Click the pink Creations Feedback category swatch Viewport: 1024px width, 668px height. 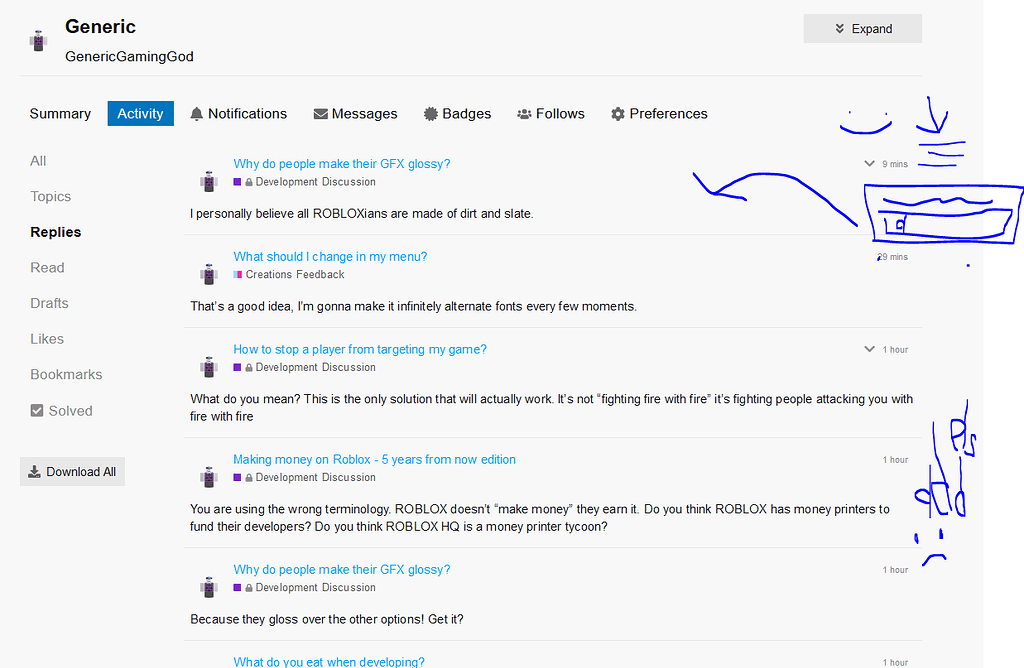[237, 274]
